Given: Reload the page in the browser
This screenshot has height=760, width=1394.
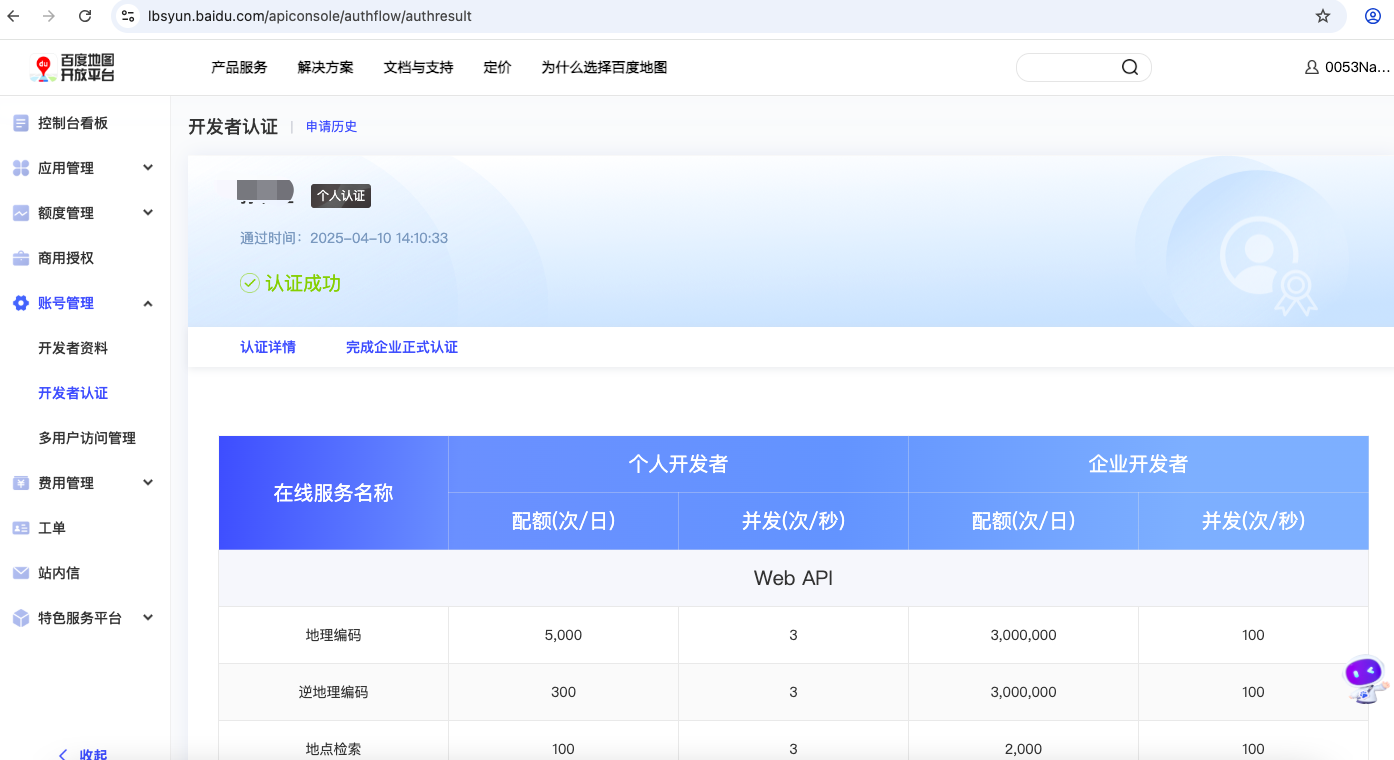Looking at the screenshot, I should pyautogui.click(x=85, y=16).
